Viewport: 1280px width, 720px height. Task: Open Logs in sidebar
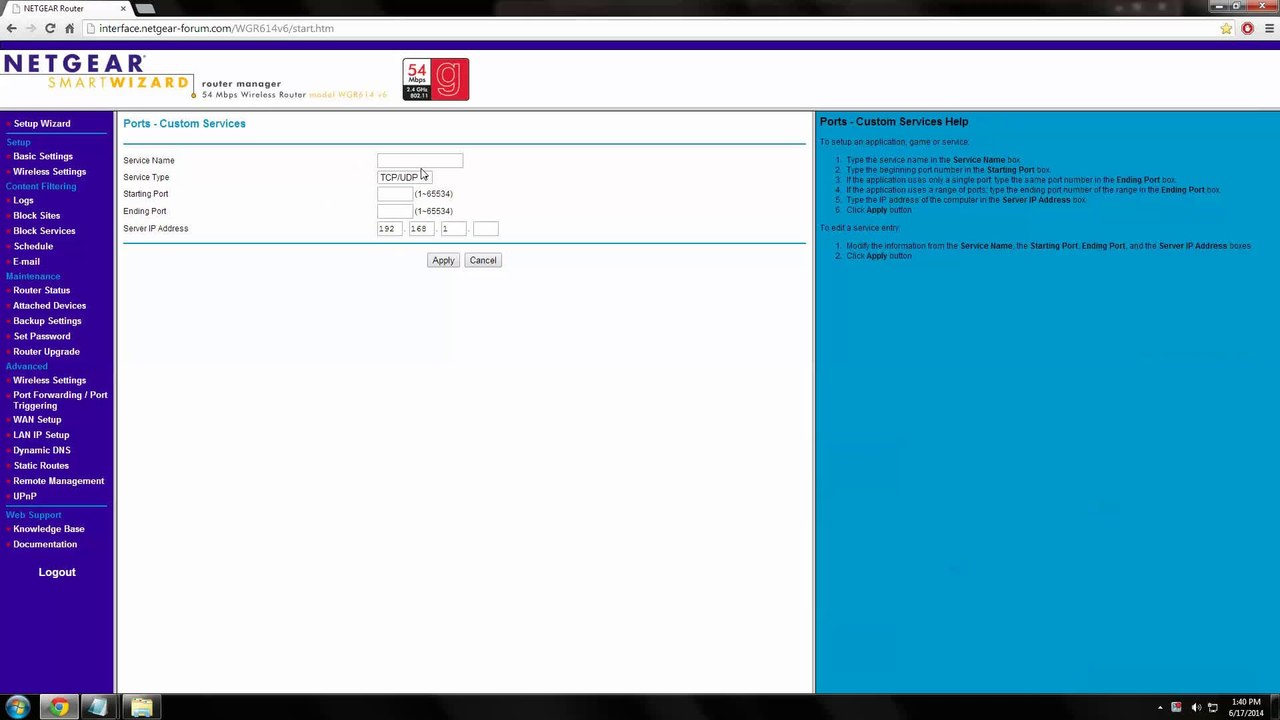[x=23, y=201]
